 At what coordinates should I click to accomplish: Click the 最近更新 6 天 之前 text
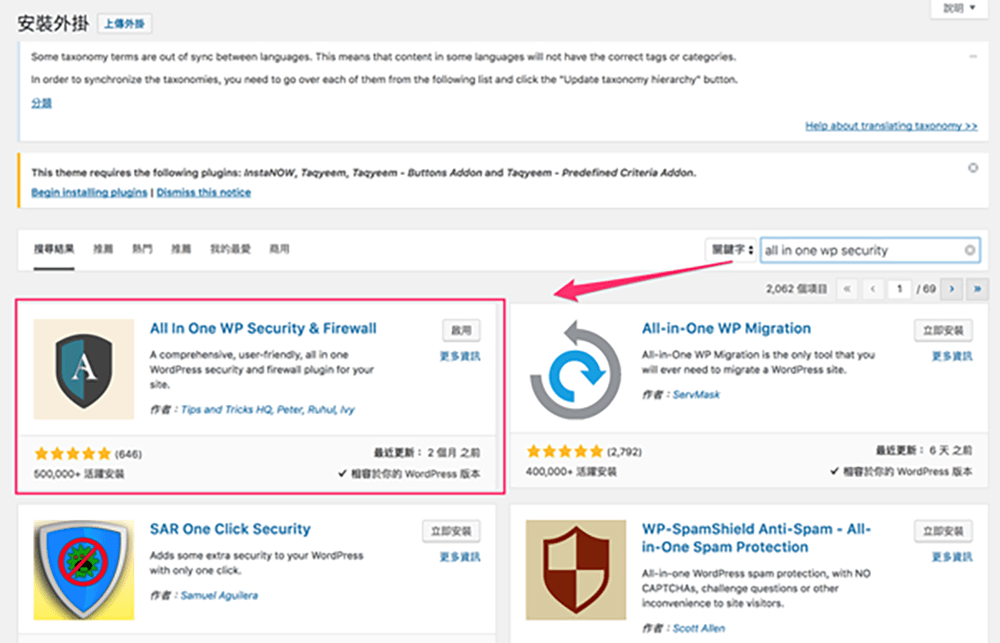tap(924, 450)
